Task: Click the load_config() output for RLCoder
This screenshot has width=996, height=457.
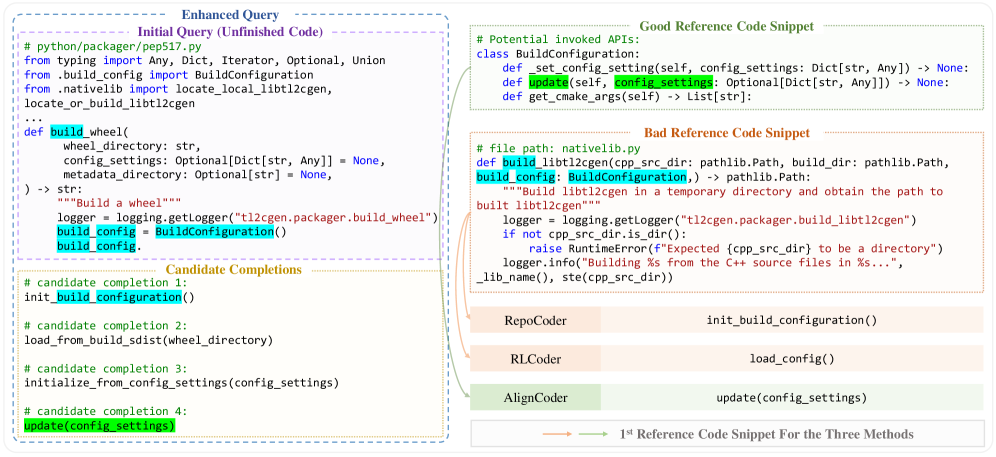Action: [791, 358]
